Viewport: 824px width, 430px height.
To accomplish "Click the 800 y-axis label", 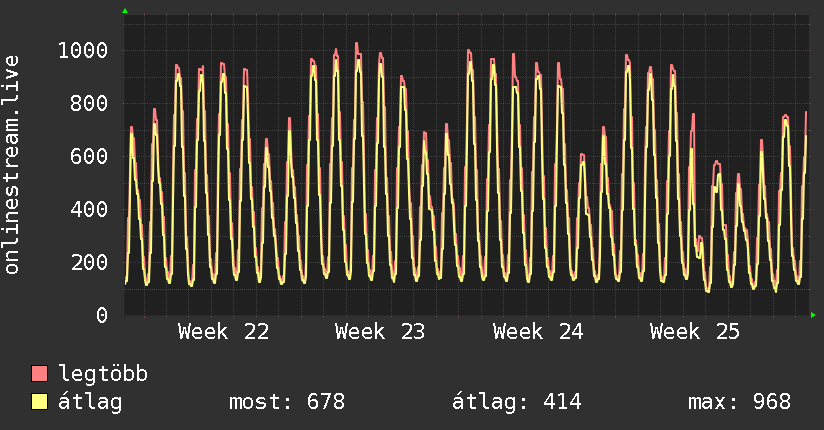I will pos(89,104).
